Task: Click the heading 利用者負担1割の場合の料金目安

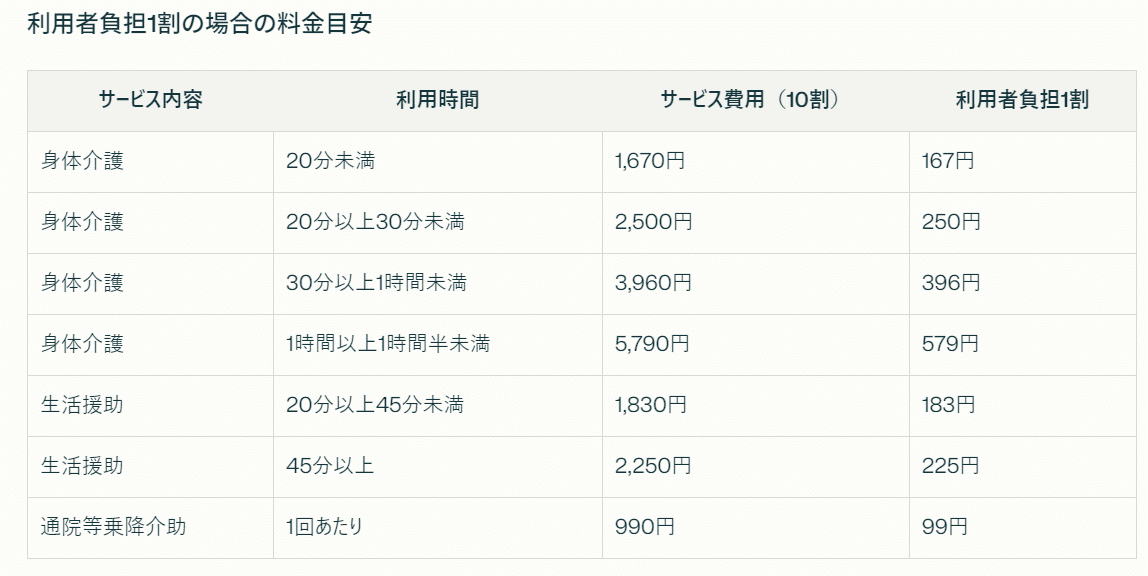Action: tap(199, 23)
